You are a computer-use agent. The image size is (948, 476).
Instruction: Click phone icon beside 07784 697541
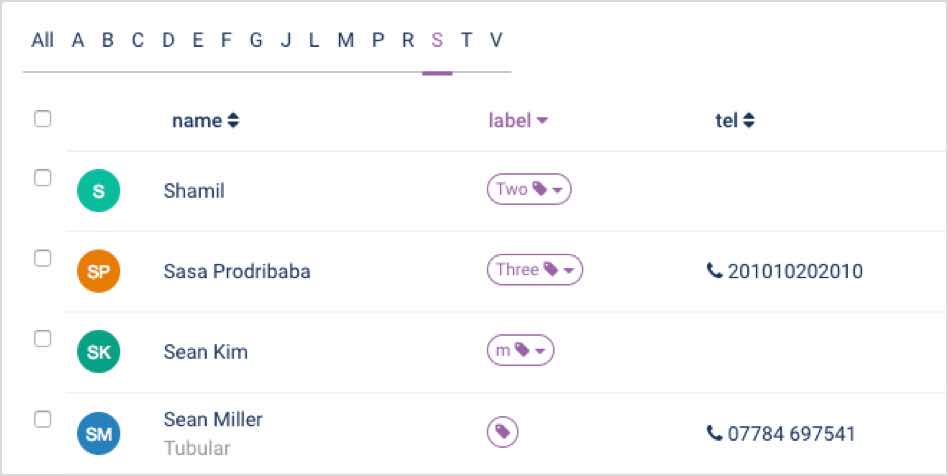714,433
